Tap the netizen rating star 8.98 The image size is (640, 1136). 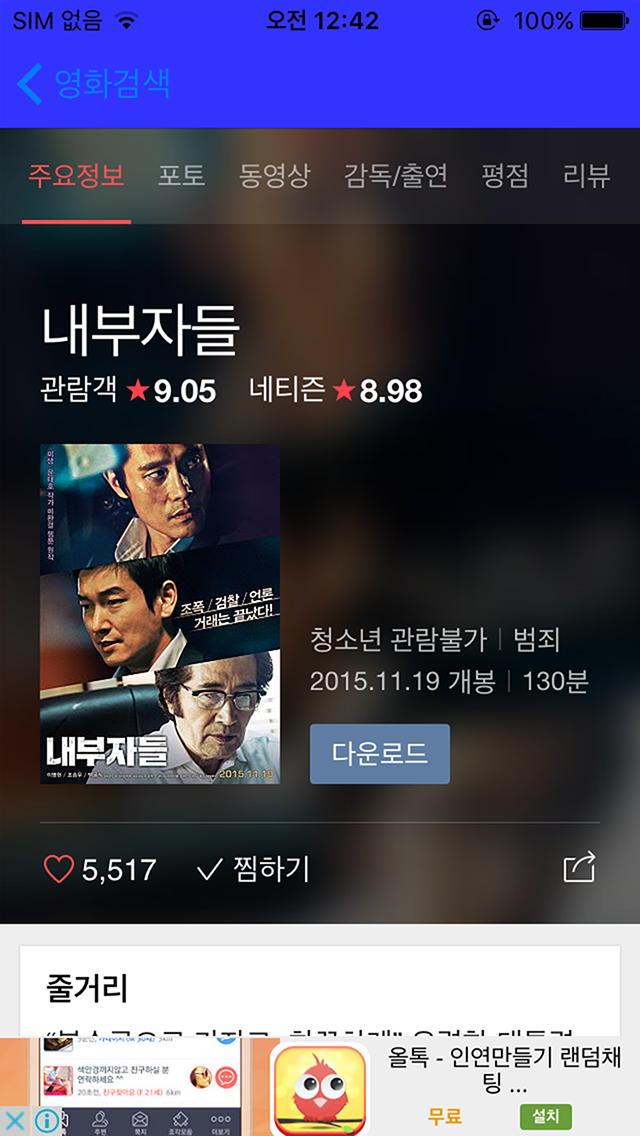coord(377,391)
